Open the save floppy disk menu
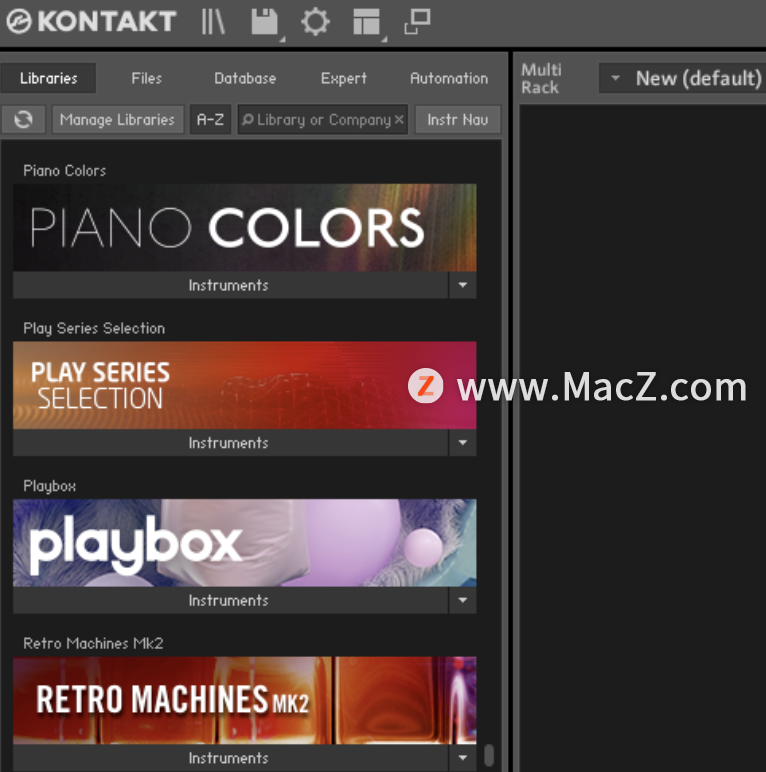 265,22
